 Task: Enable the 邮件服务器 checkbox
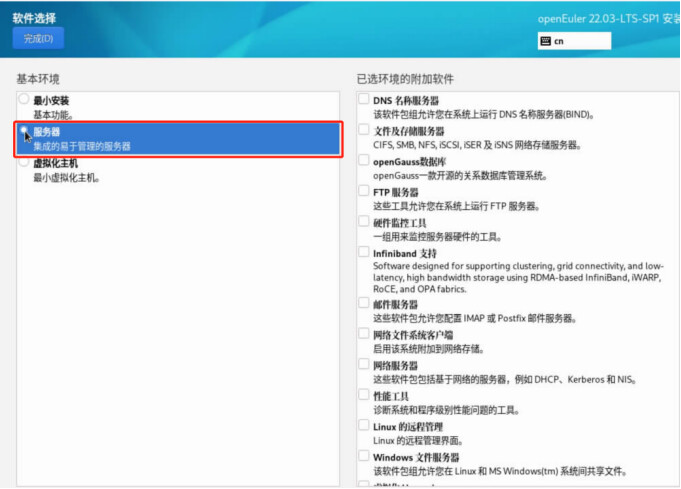(364, 304)
